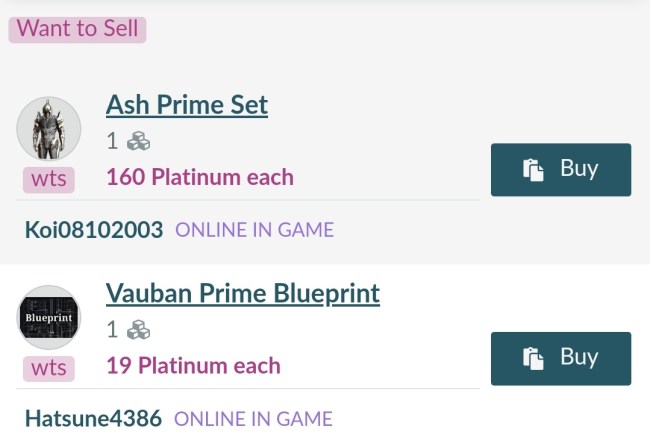Click the quantity number 1 under Ash Prime Set

(112, 141)
